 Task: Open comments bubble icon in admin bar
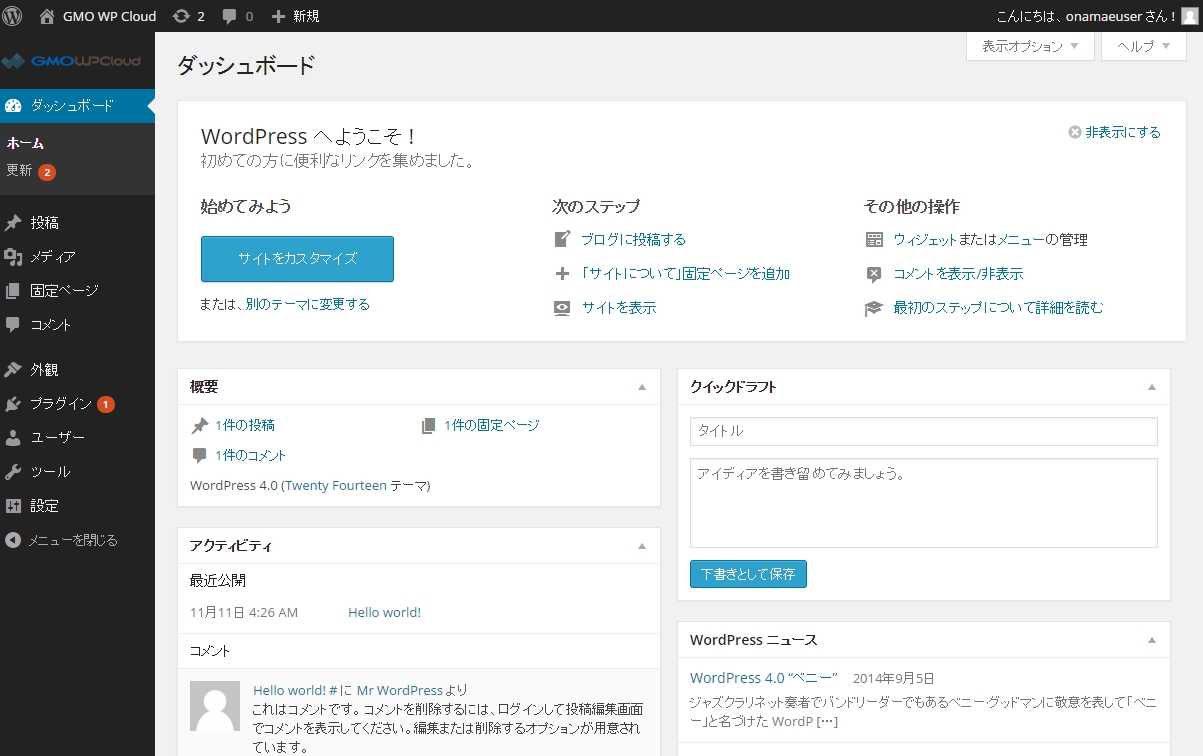(x=230, y=17)
